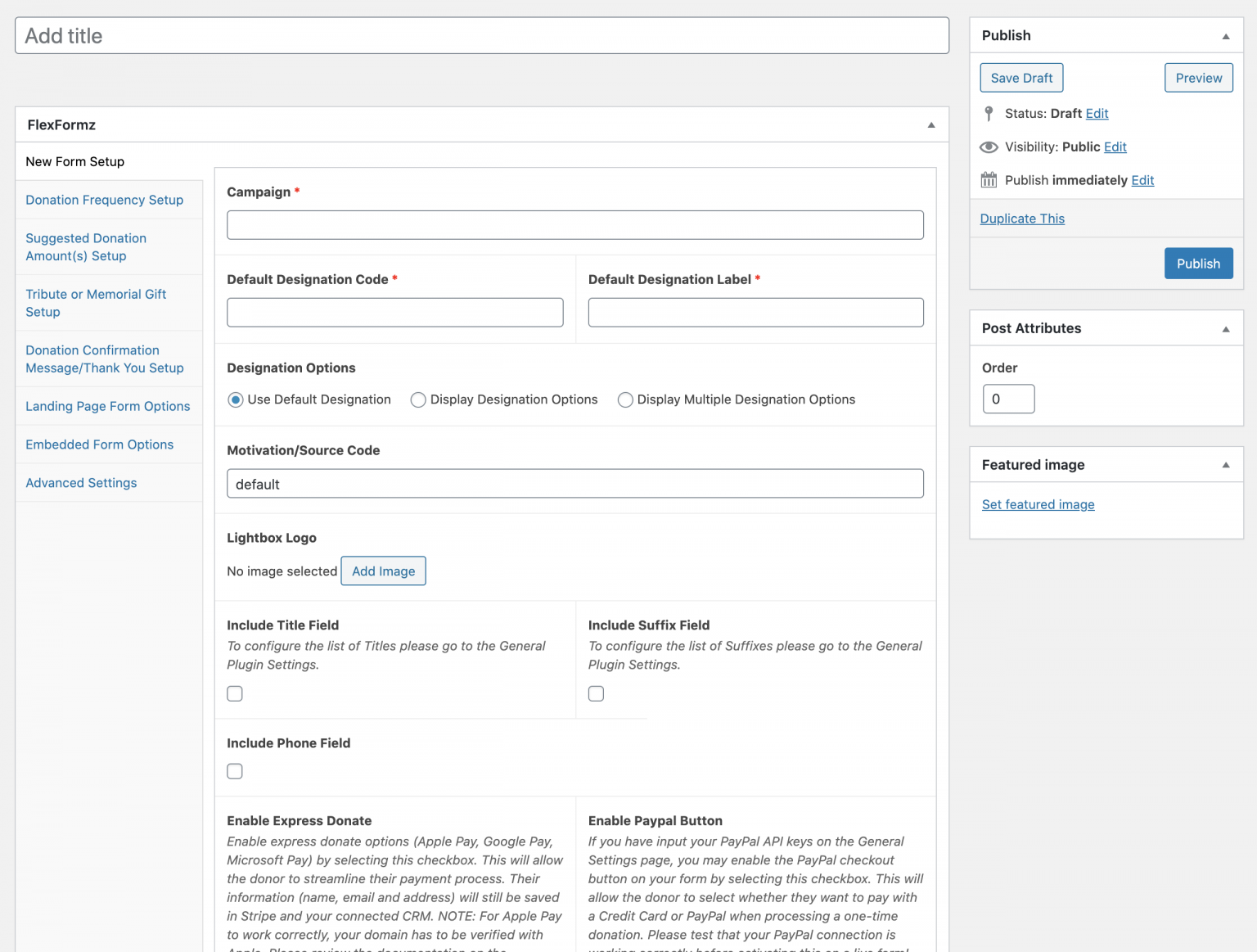Collapse the Post Attributes panel arrow

[x=1225, y=328]
